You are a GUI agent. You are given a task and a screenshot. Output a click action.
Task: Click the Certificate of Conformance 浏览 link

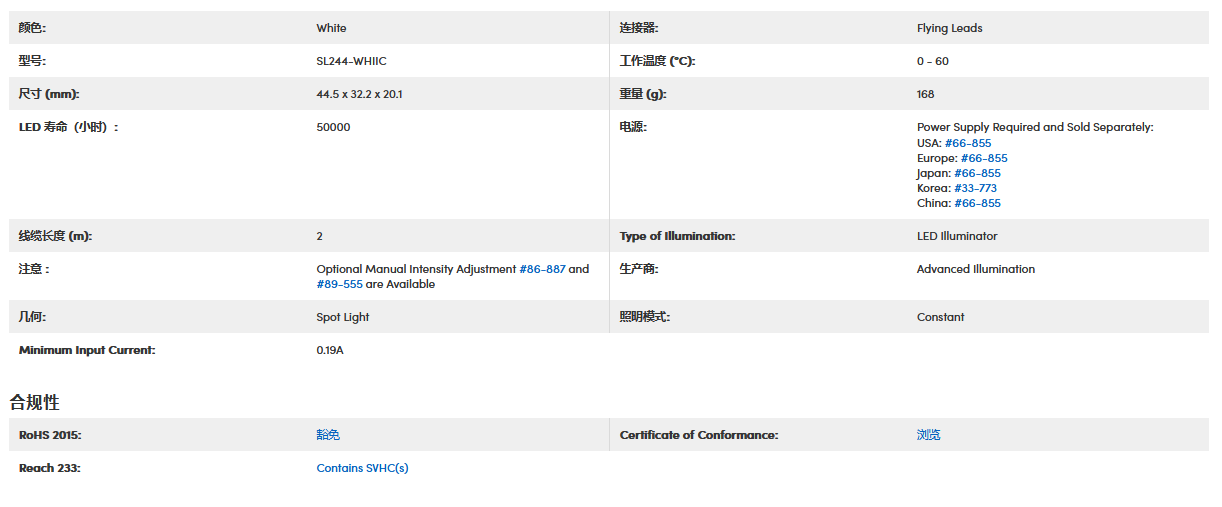(928, 435)
